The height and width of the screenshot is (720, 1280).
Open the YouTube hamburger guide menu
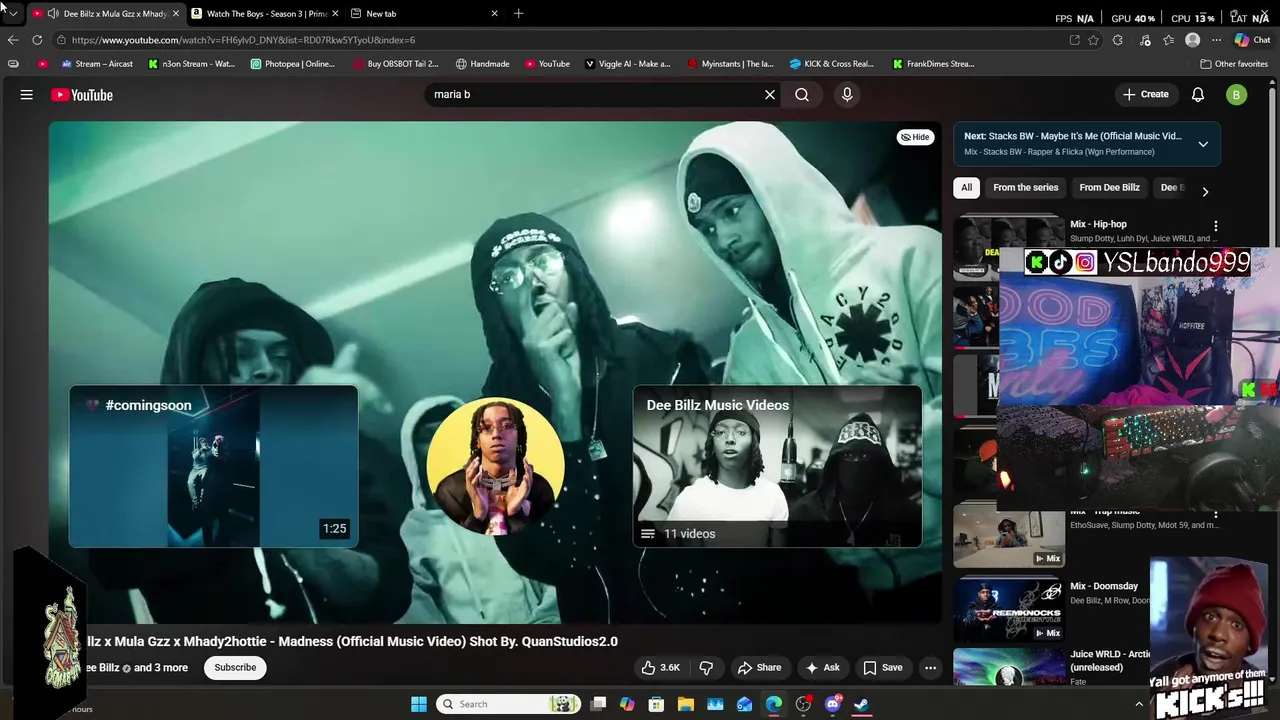coord(27,95)
